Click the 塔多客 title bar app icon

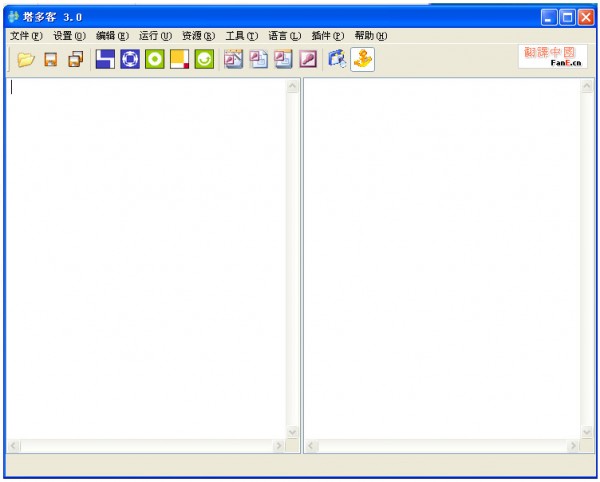click(x=14, y=17)
